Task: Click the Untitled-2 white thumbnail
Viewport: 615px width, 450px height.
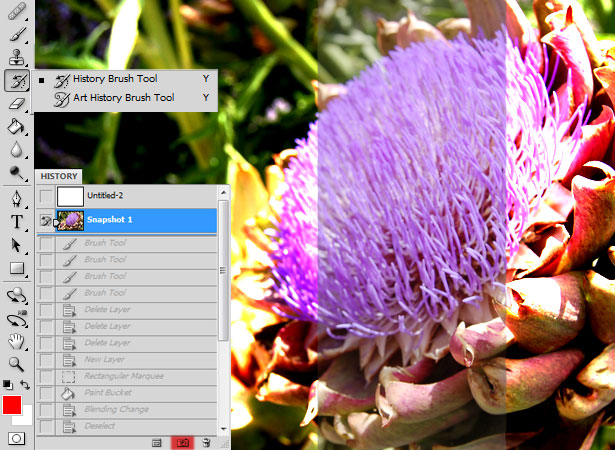Action: tap(71, 196)
